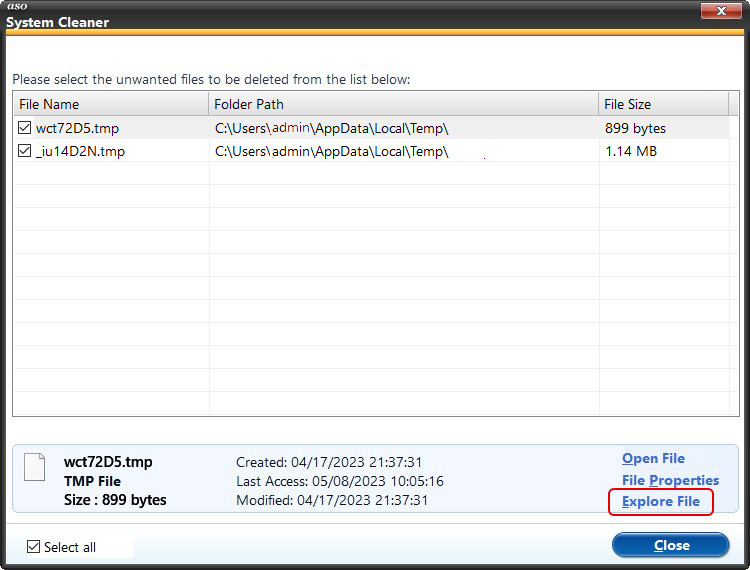Image resolution: width=750 pixels, height=570 pixels.
Task: Open File Properties link
Action: point(670,480)
